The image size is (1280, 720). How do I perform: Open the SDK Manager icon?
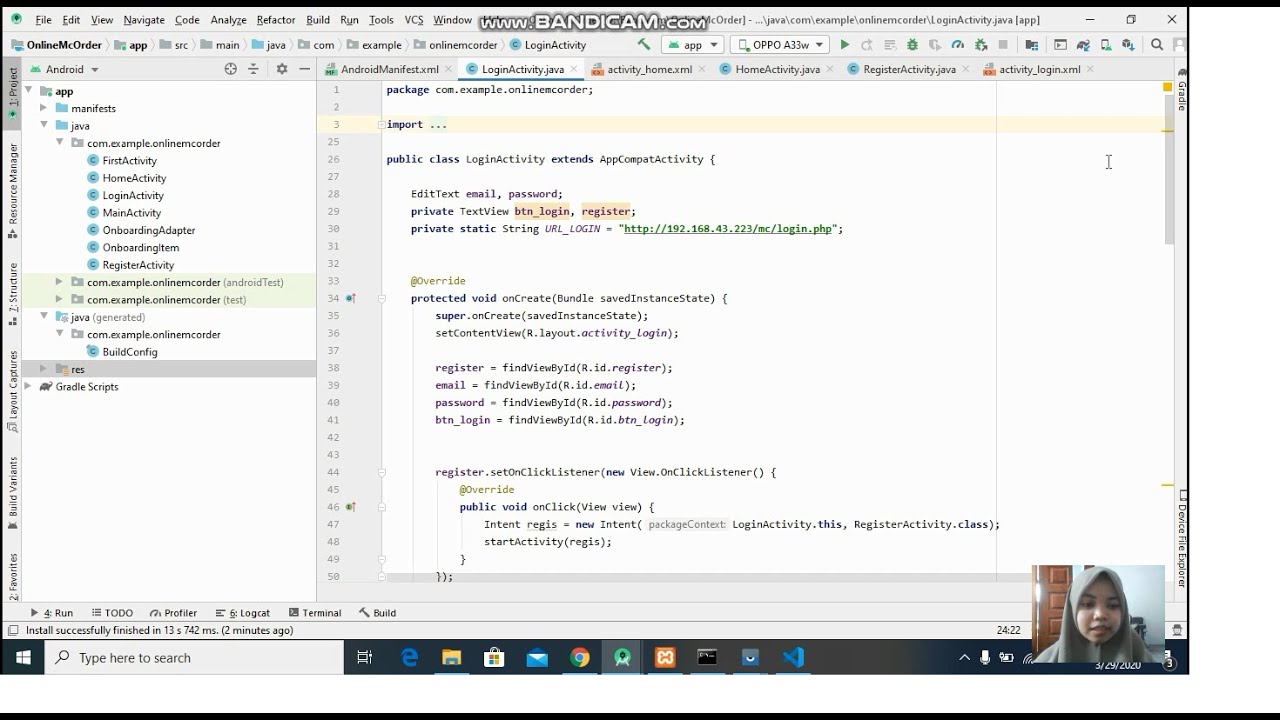point(1128,45)
